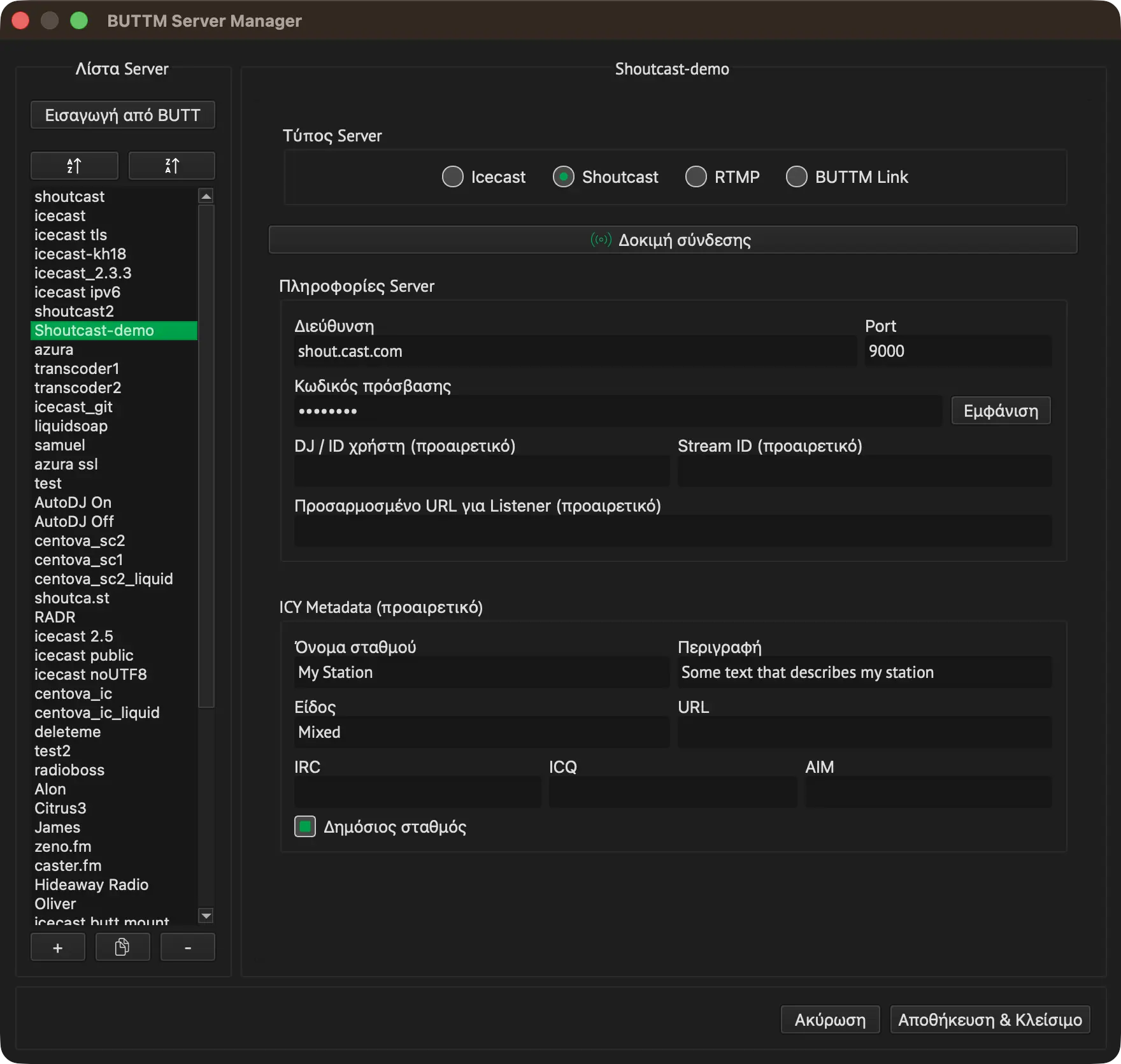The image size is (1121, 1064).
Task: Click Εμφάνιση to show password
Action: [1001, 411]
